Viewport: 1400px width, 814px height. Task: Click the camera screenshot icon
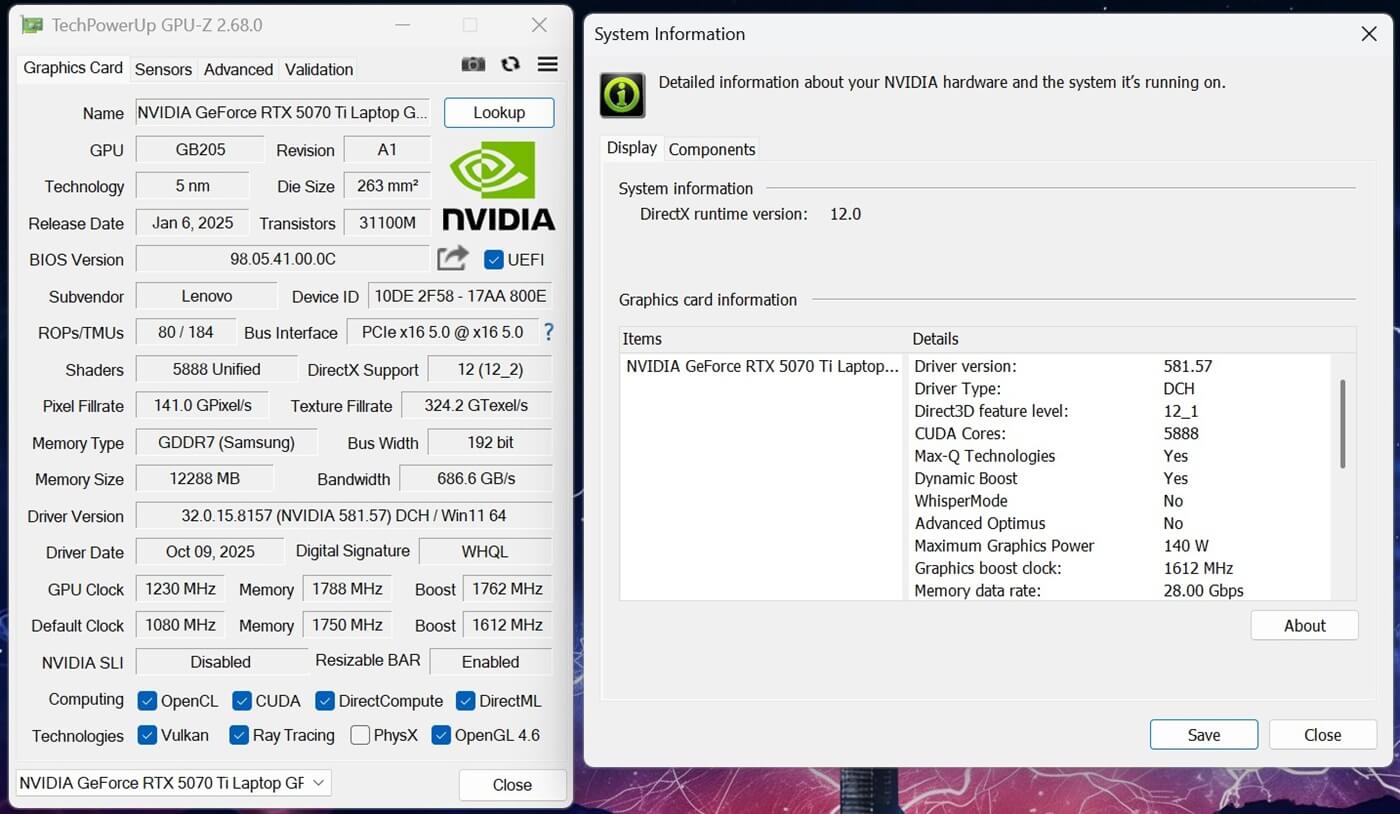click(x=473, y=64)
